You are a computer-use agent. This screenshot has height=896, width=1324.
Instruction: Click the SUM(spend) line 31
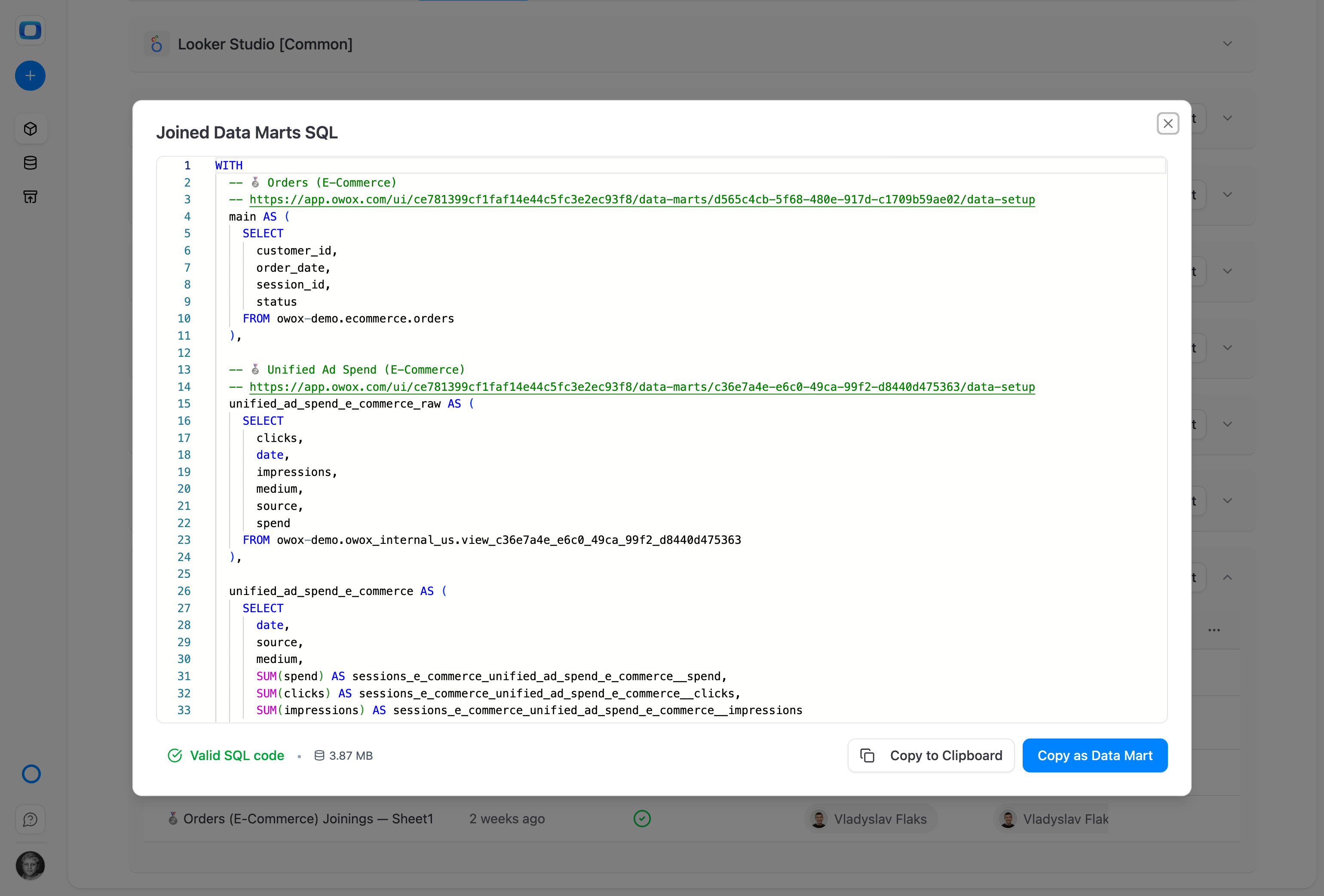pos(492,676)
